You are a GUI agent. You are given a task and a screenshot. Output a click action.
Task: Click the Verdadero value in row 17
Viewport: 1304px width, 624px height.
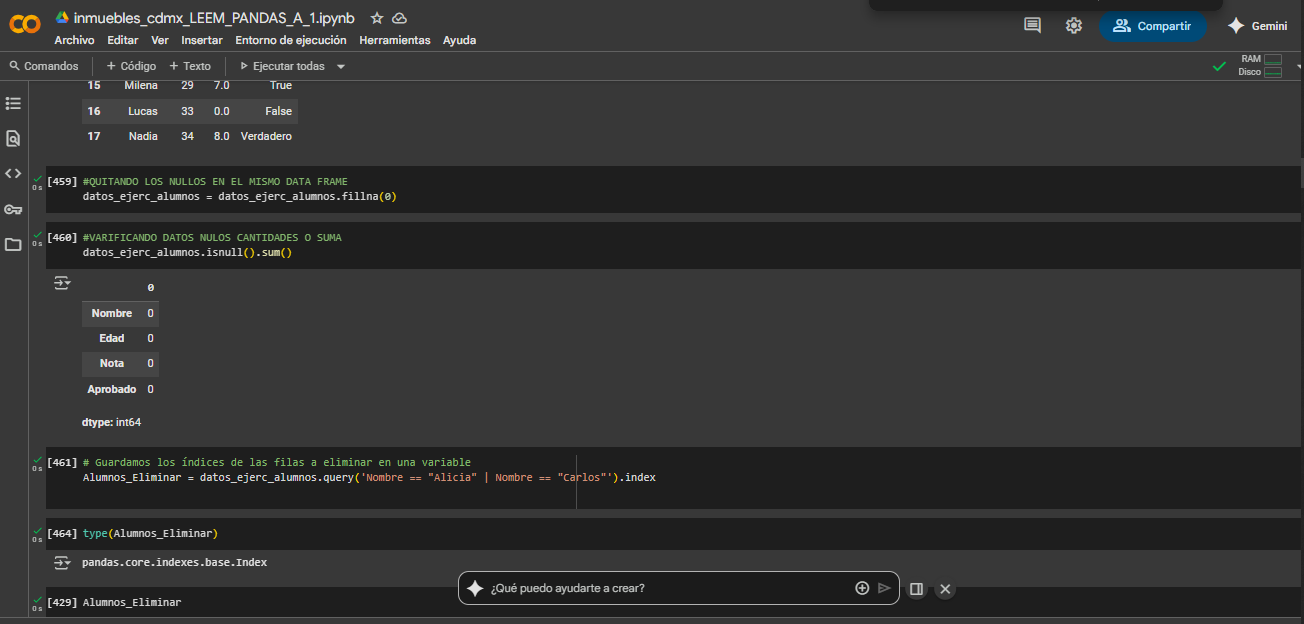[x=266, y=136]
